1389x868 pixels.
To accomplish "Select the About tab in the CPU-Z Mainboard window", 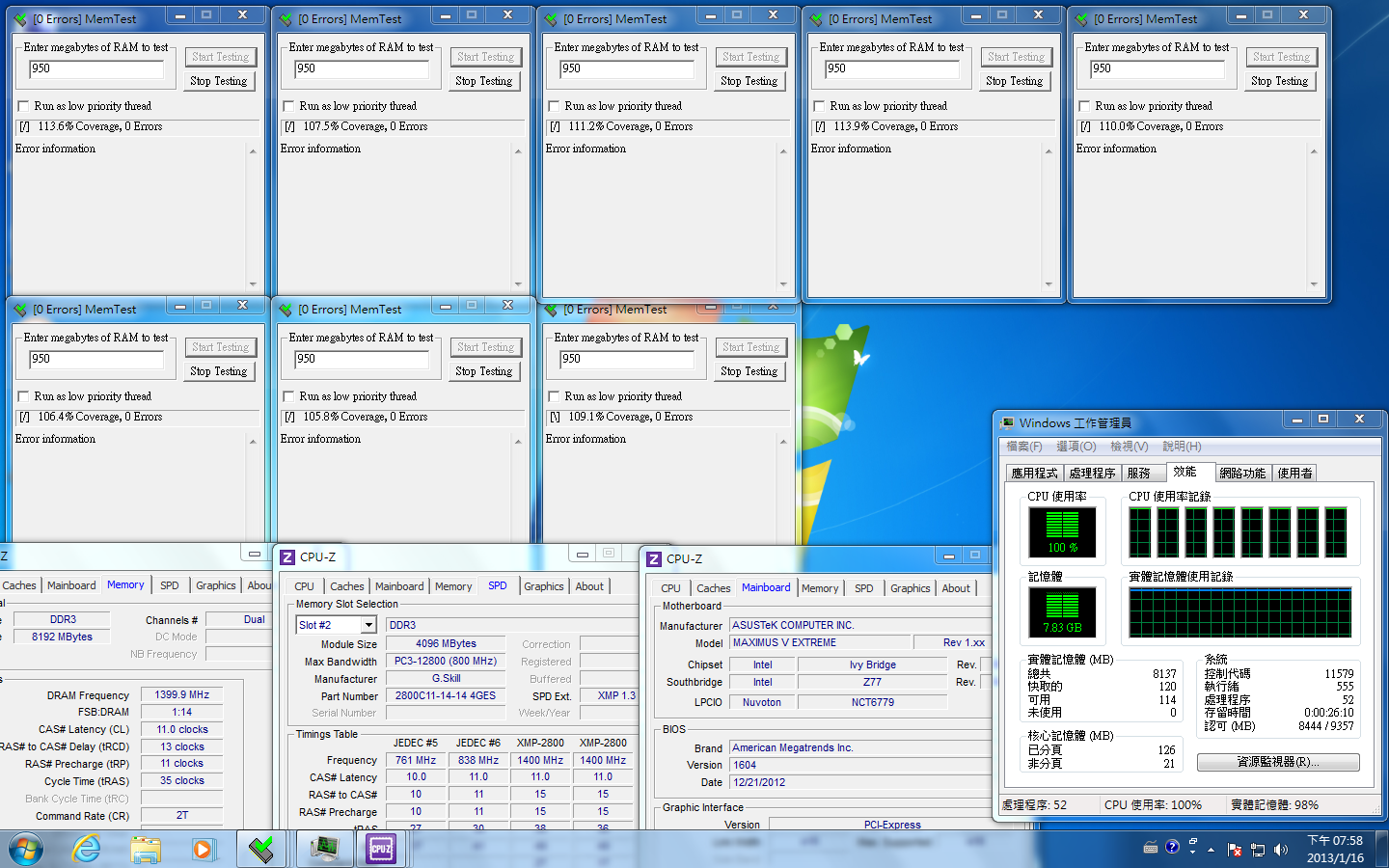I will pos(956,588).
